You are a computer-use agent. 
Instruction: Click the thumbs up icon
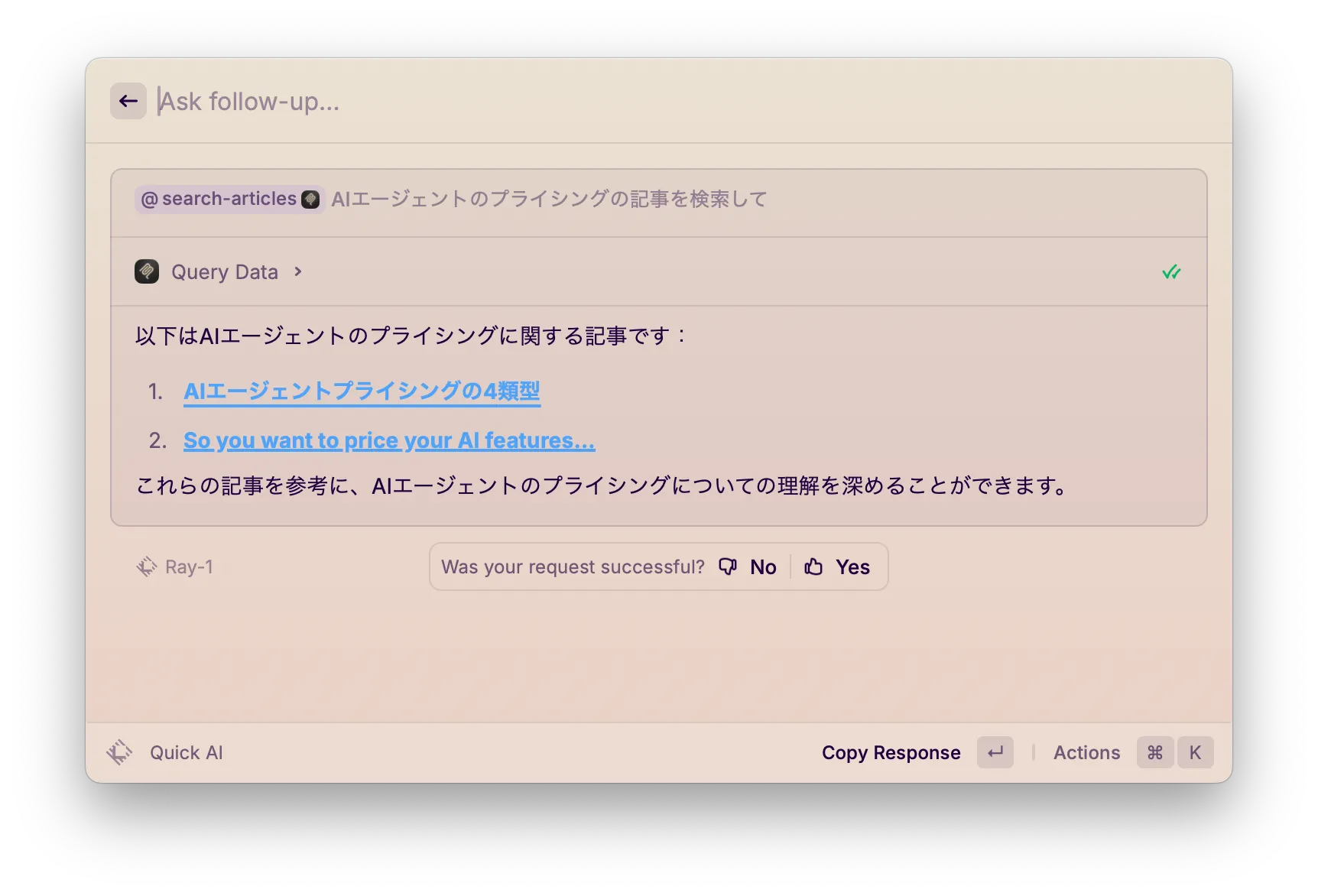coord(813,566)
